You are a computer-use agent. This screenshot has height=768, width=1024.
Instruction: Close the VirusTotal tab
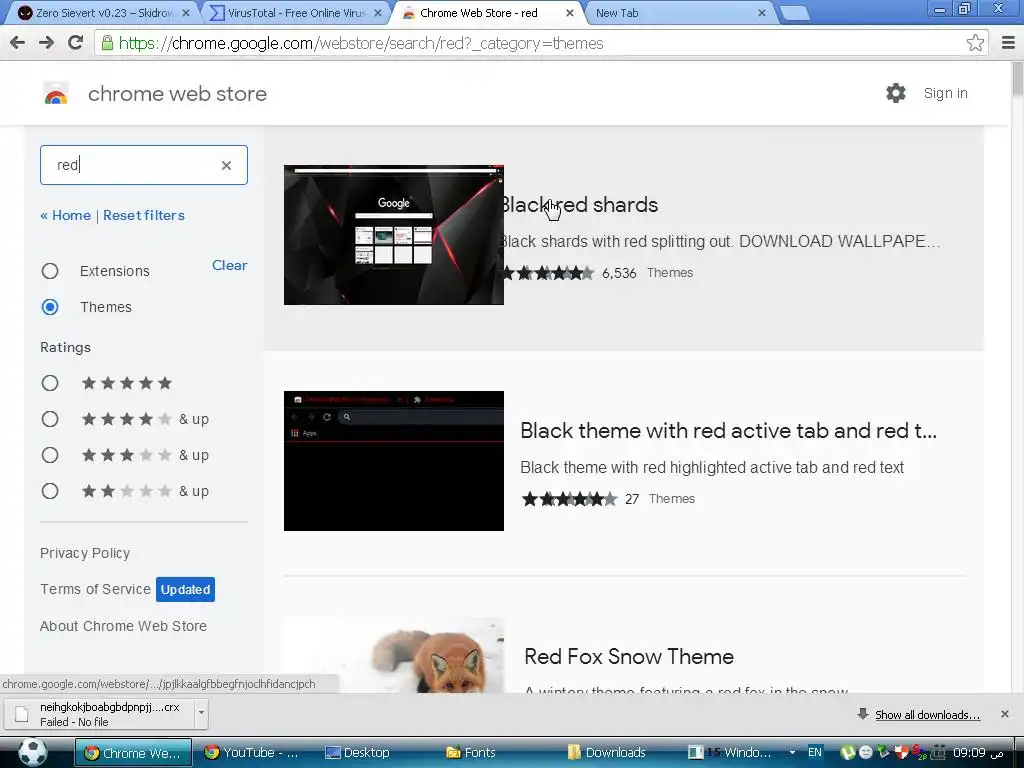377,13
